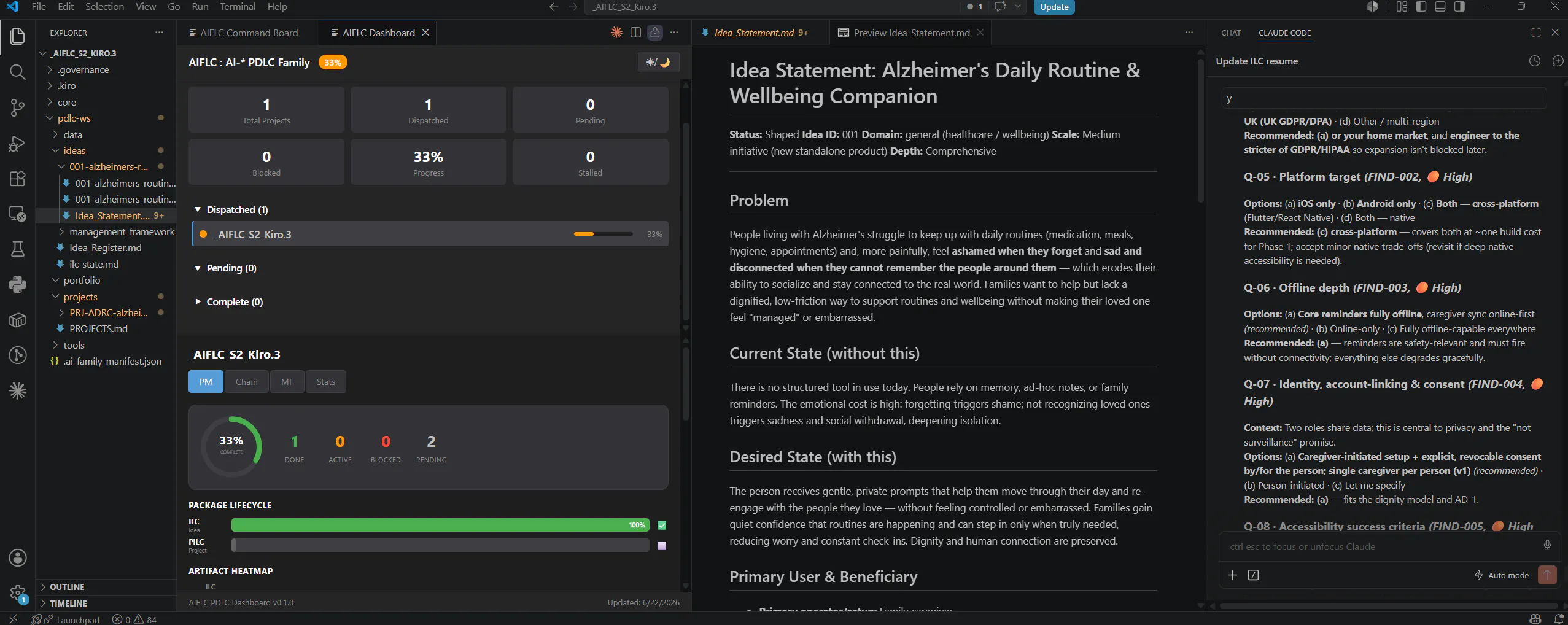Switch to the Chain tab
The width and height of the screenshot is (1568, 625).
click(x=246, y=382)
